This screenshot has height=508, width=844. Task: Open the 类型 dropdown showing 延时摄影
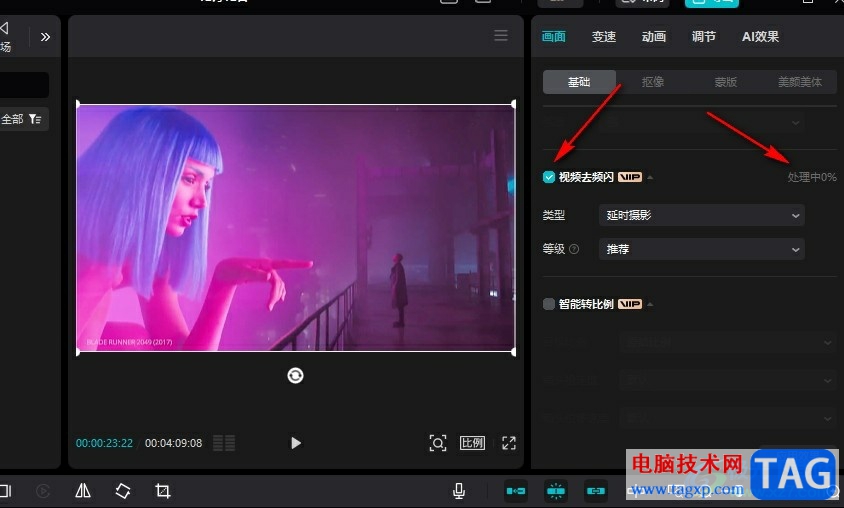[701, 215]
